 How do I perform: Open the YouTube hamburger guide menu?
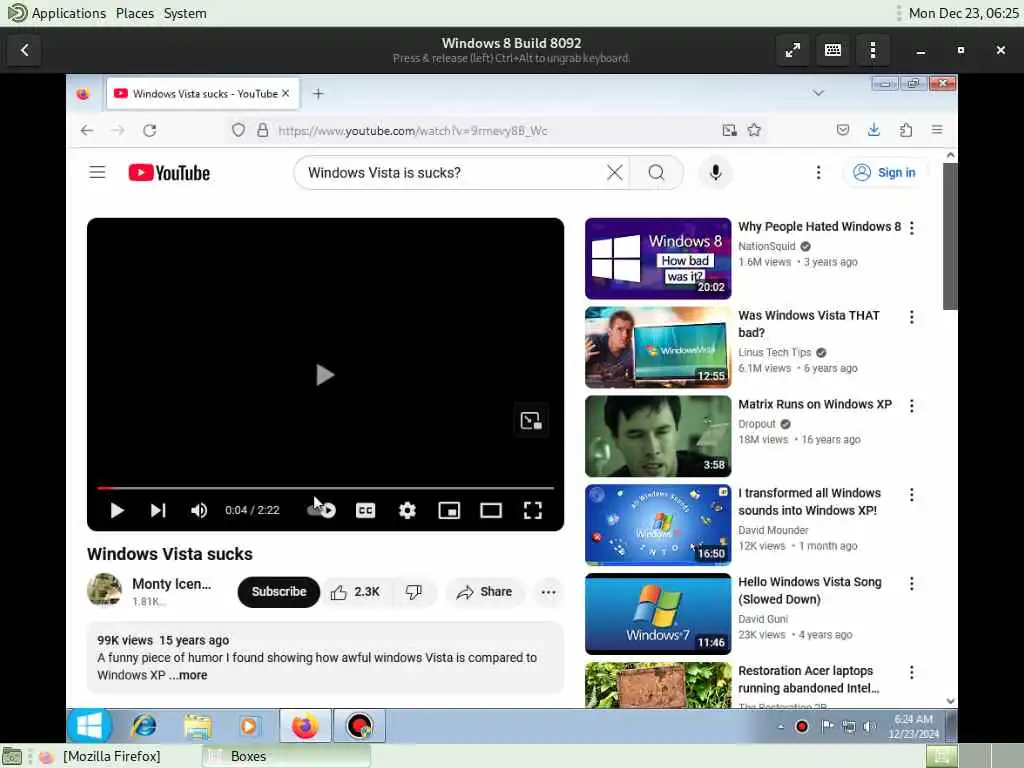pos(97,172)
